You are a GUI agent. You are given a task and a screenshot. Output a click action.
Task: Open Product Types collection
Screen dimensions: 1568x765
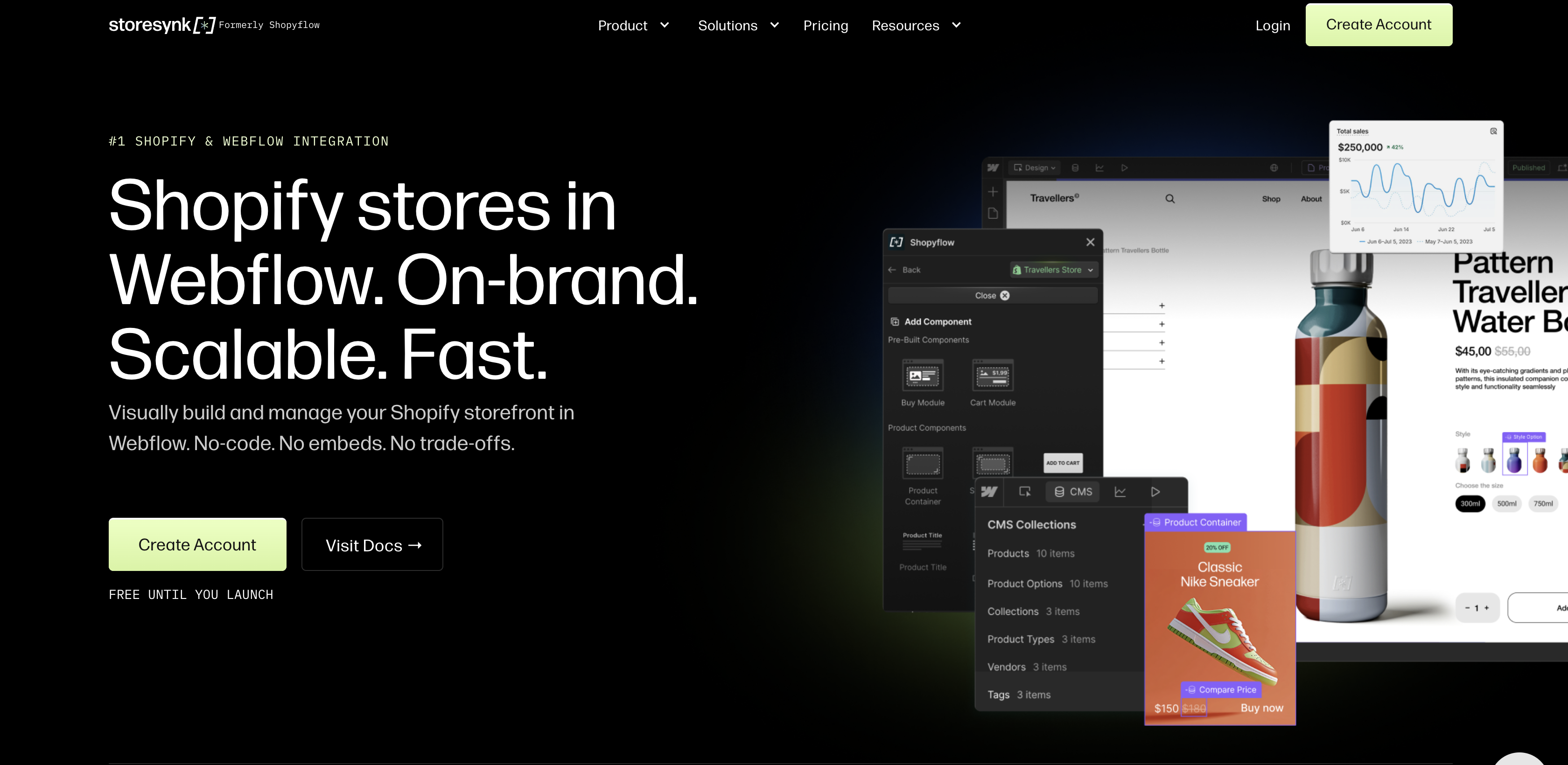(x=1042, y=639)
